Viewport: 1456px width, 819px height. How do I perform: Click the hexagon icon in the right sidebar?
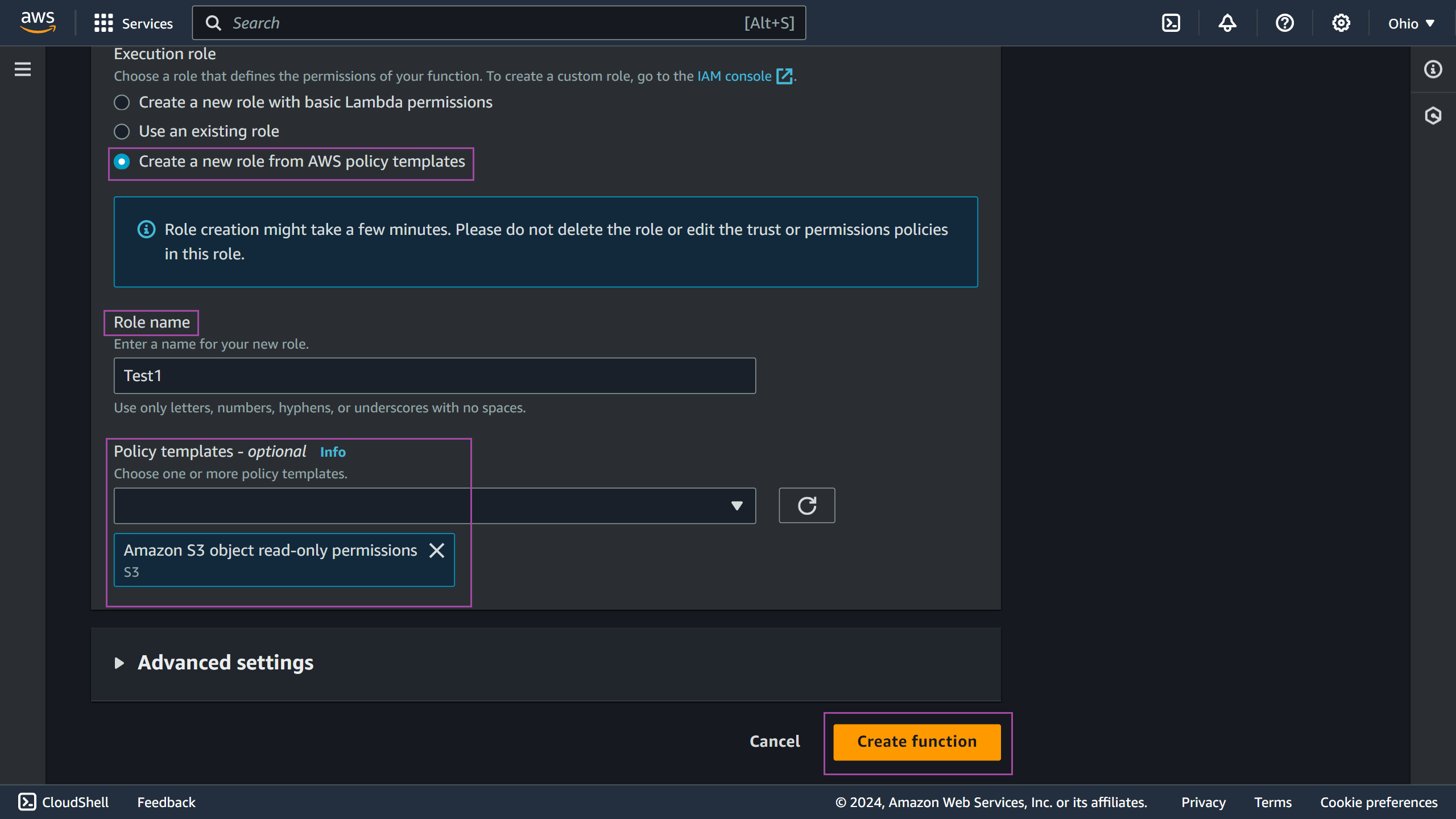point(1433,116)
